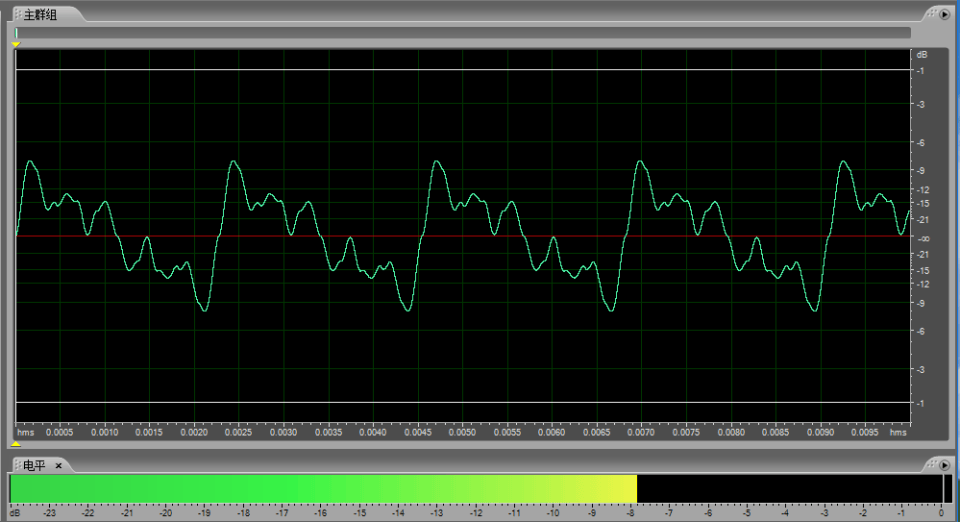Screen dimensions: 960x522
Task: Click the clip indicator at meter's right end
Action: point(946,489)
